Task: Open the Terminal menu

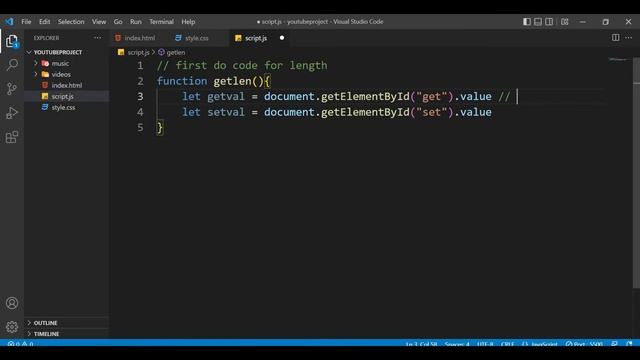Action: coord(161,22)
